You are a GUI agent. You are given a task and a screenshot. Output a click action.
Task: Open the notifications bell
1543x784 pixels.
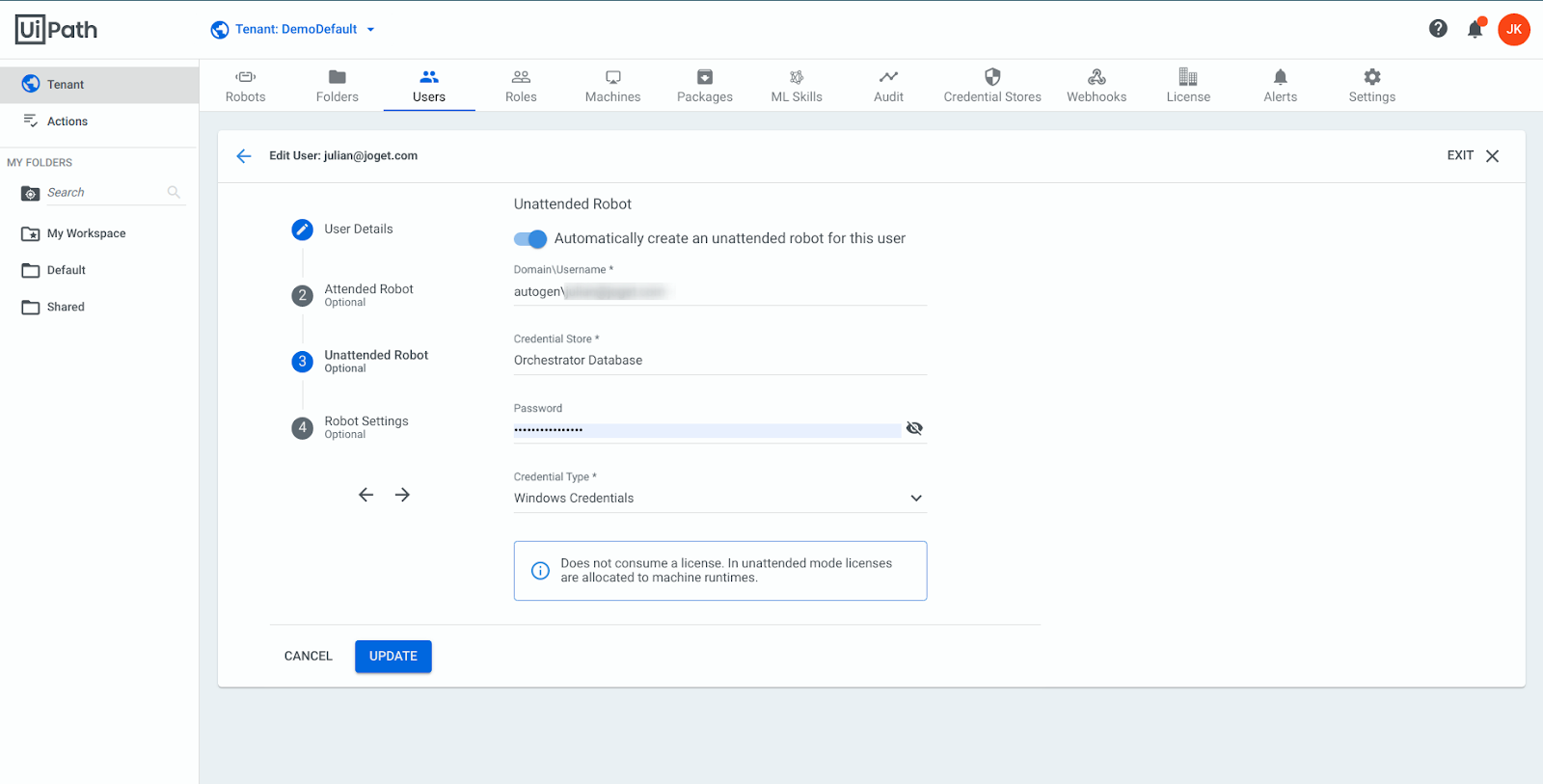point(1475,29)
